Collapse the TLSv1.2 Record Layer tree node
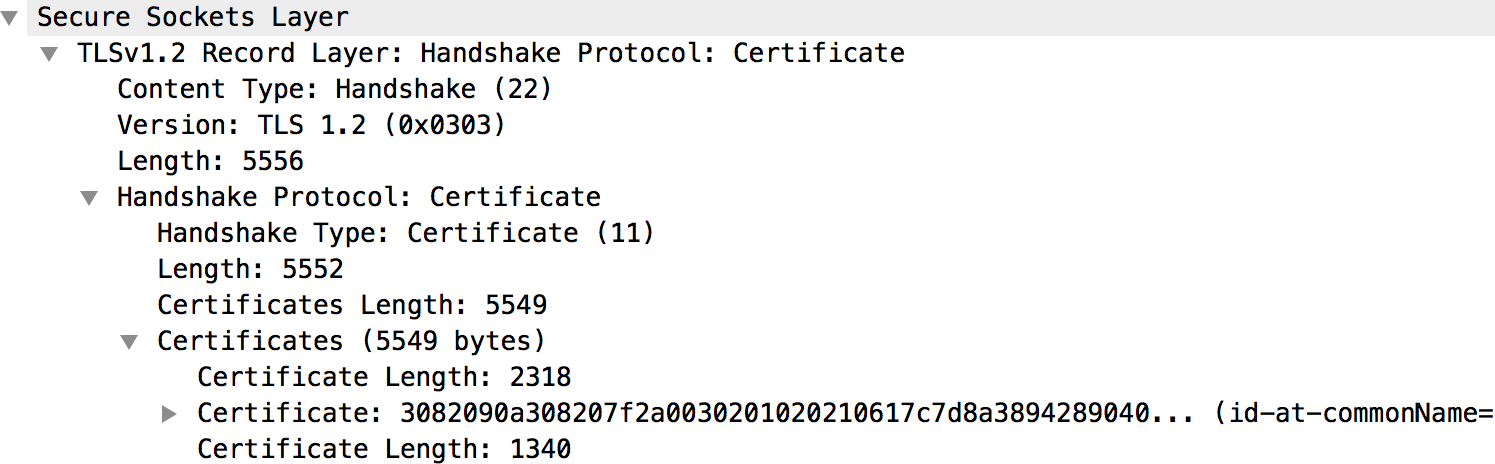 50,54
